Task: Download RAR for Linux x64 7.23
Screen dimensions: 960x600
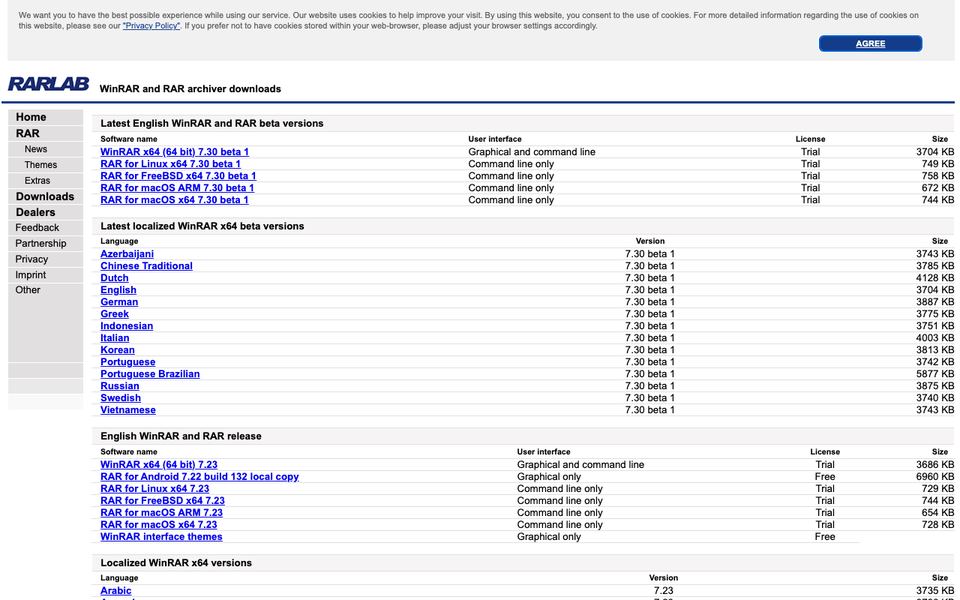Action: [x=155, y=489]
